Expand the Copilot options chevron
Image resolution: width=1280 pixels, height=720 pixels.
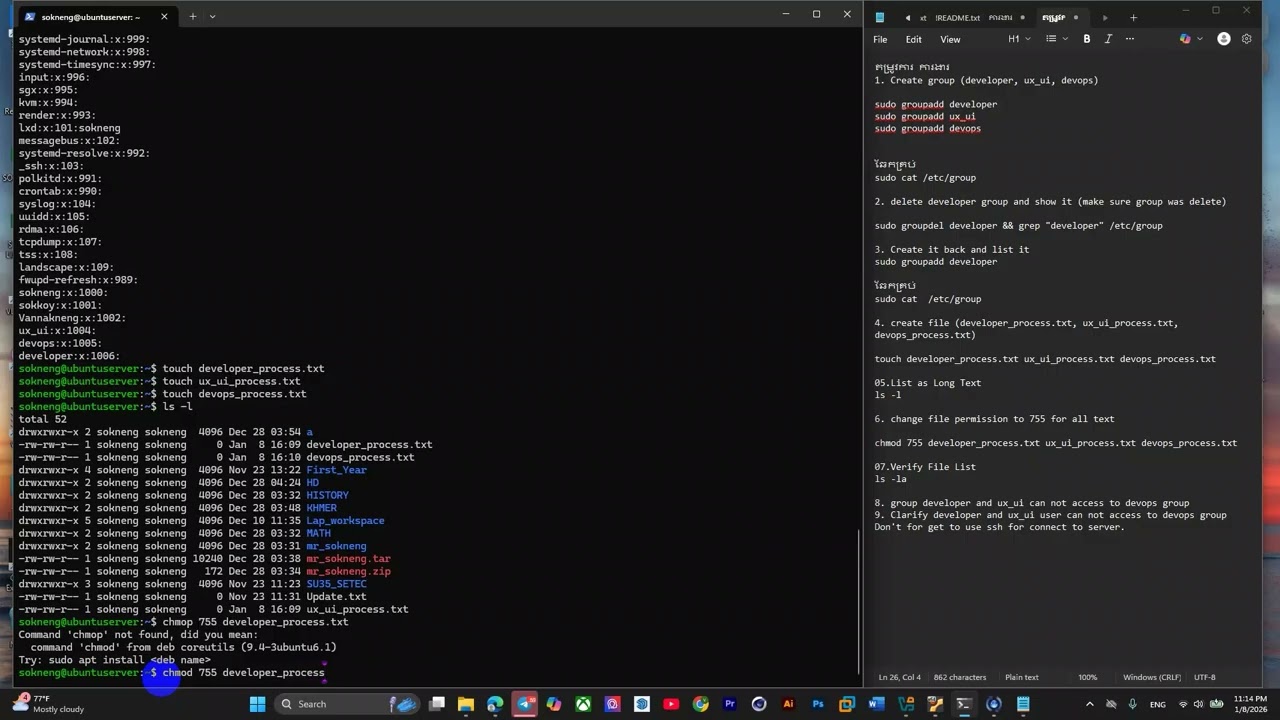click(x=1199, y=39)
